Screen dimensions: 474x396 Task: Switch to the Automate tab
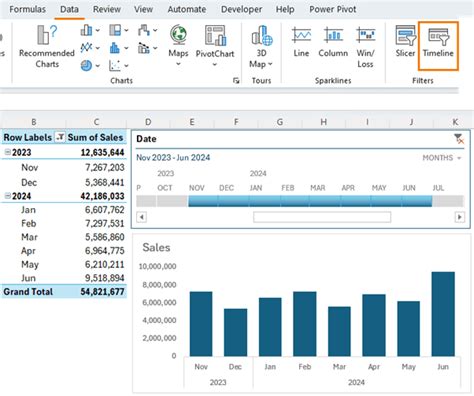click(187, 9)
